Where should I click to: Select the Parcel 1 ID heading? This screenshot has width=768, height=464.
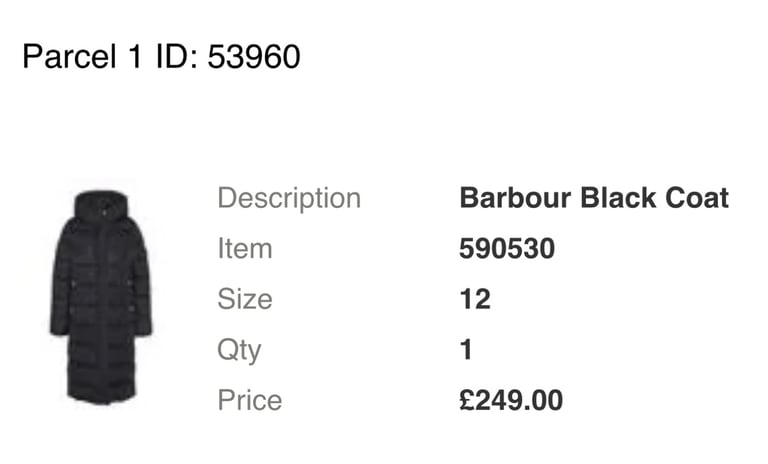tap(161, 56)
